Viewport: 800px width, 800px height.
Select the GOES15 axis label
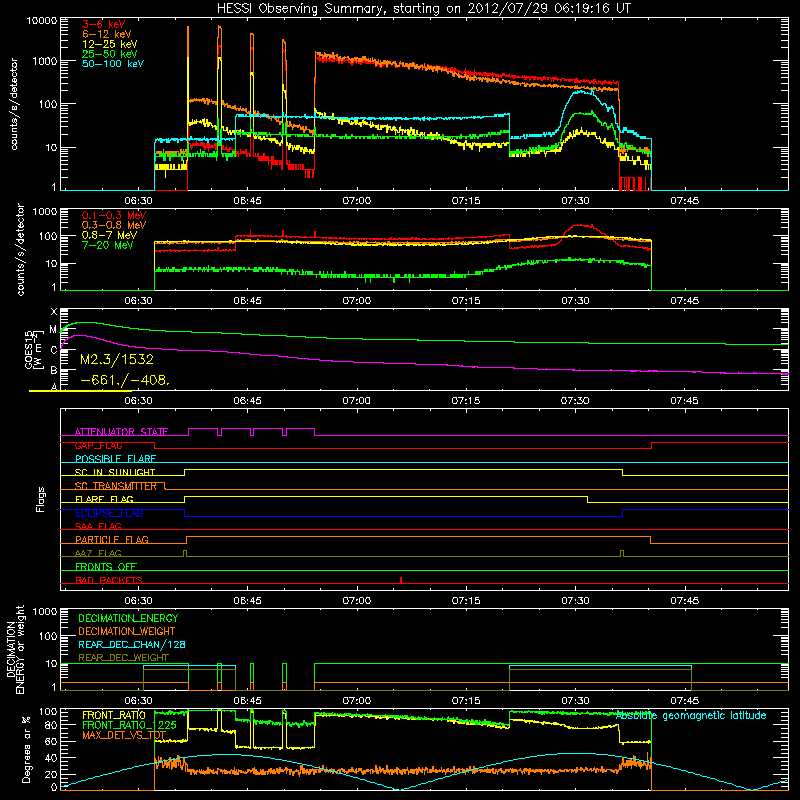34,350
